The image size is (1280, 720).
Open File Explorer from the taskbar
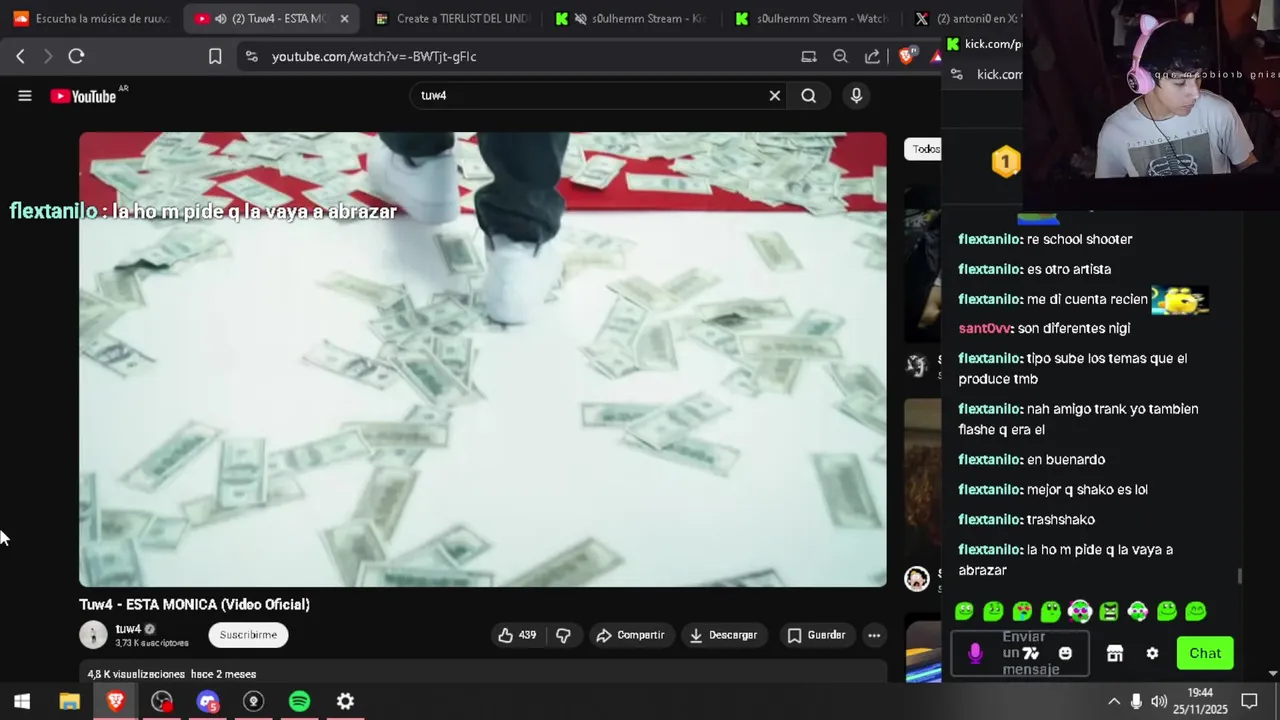[x=69, y=702]
